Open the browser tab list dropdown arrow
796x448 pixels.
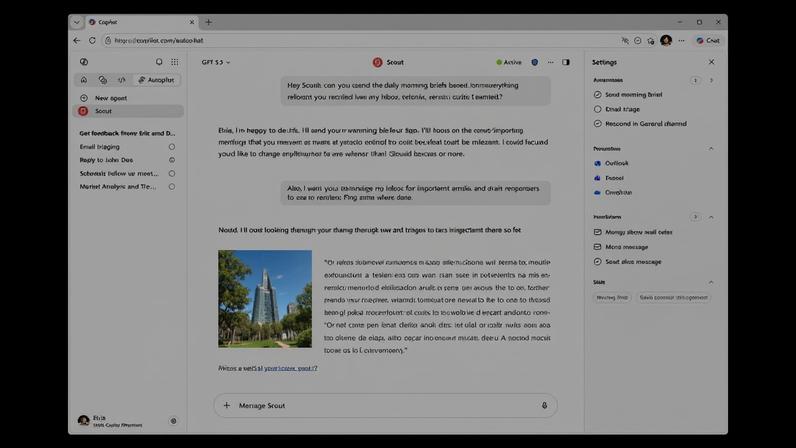click(76, 22)
